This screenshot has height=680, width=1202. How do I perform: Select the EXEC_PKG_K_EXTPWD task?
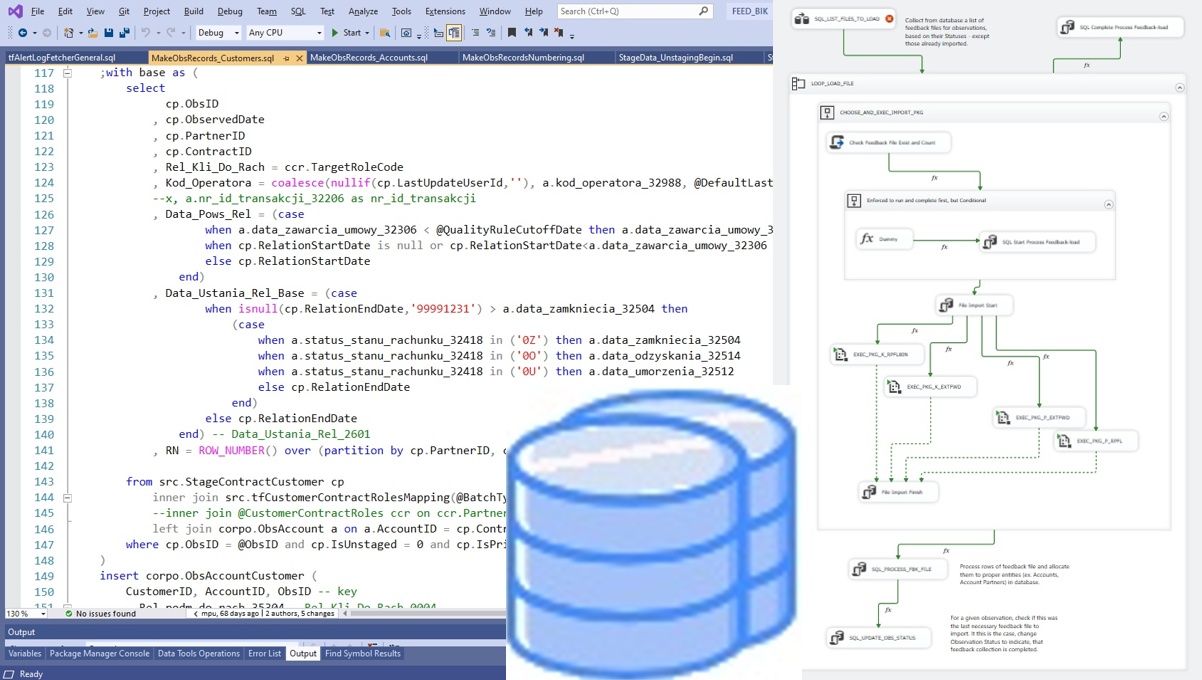(930, 386)
